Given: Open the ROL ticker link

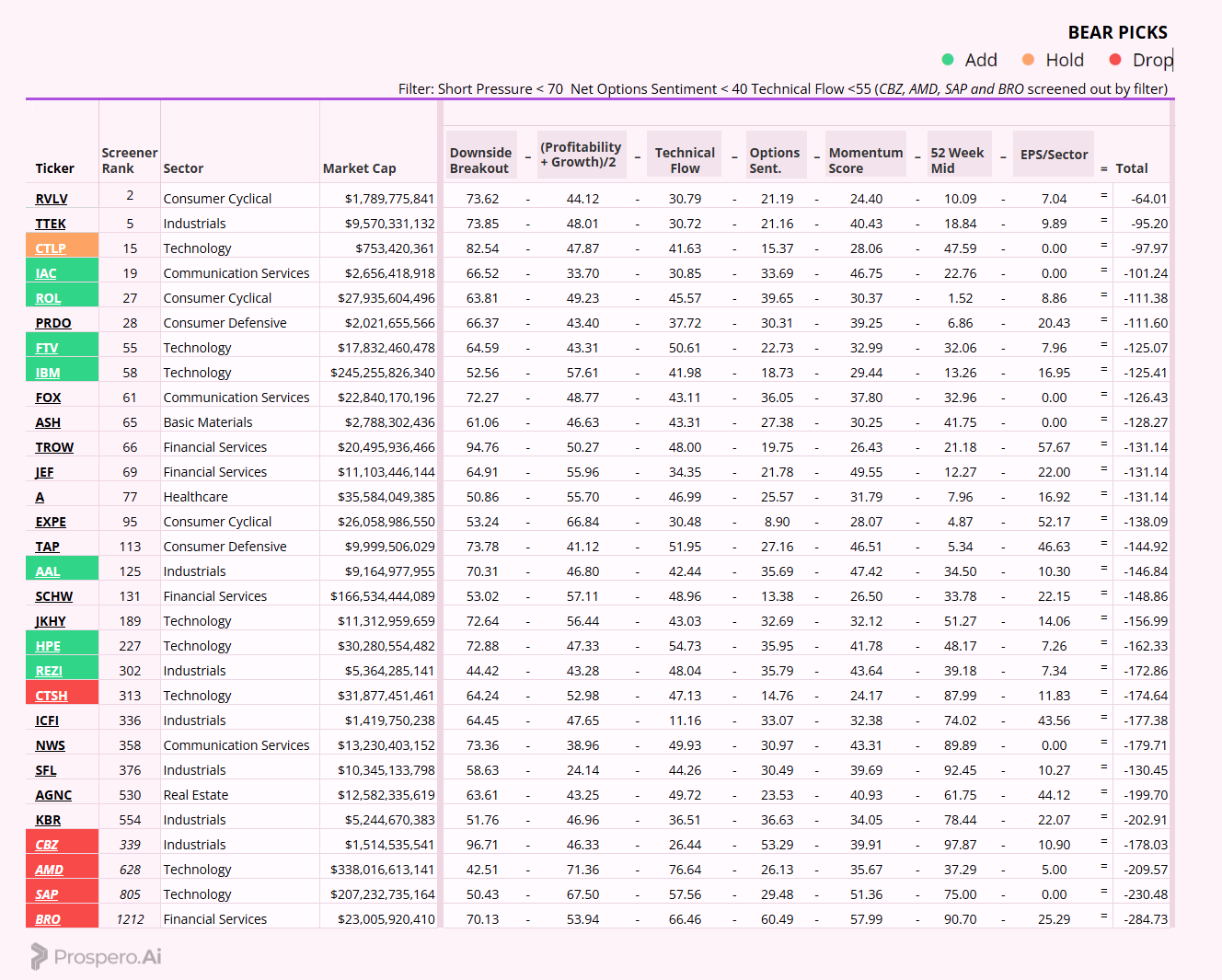Looking at the screenshot, I should pos(48,298).
